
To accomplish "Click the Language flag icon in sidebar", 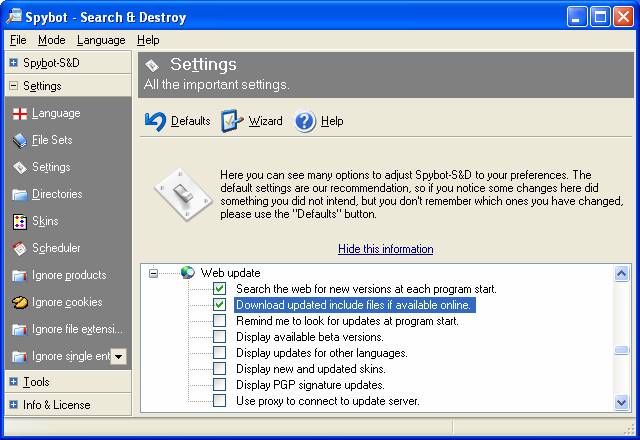I will [20, 113].
